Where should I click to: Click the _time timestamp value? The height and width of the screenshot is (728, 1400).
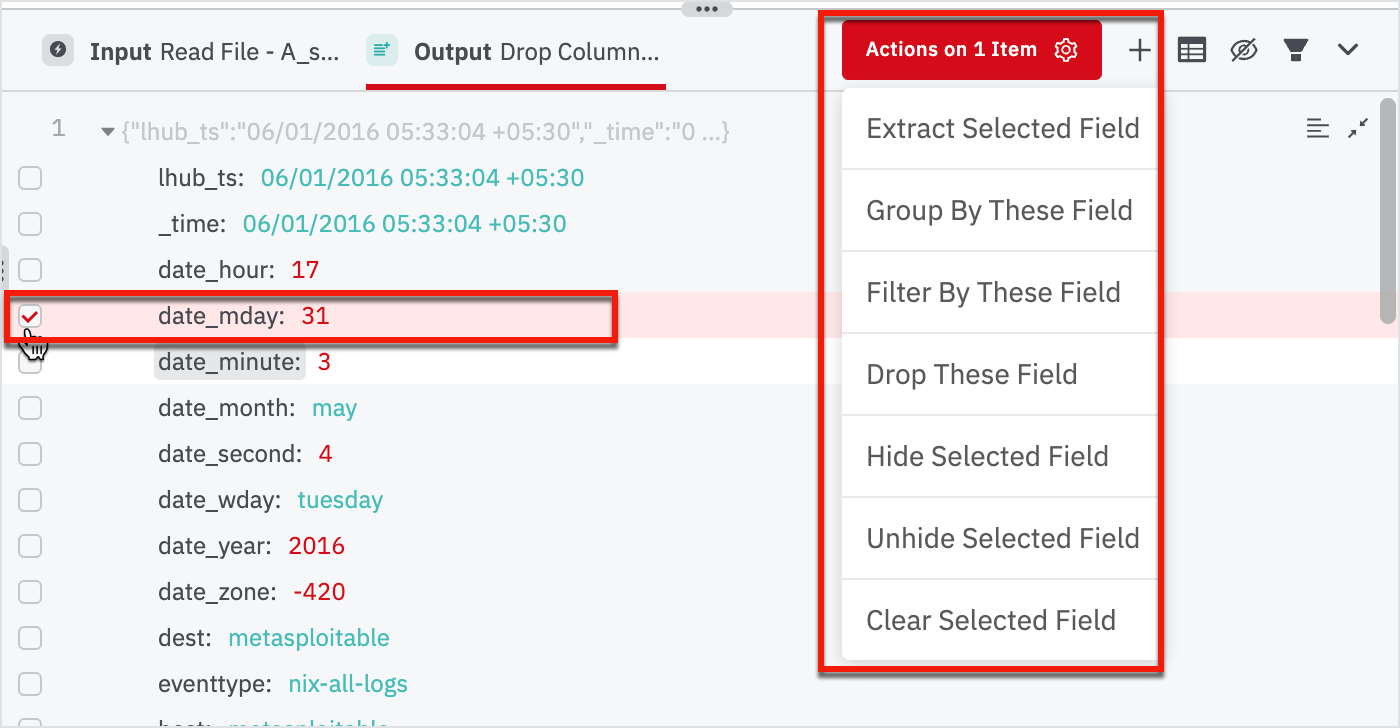[x=405, y=224]
